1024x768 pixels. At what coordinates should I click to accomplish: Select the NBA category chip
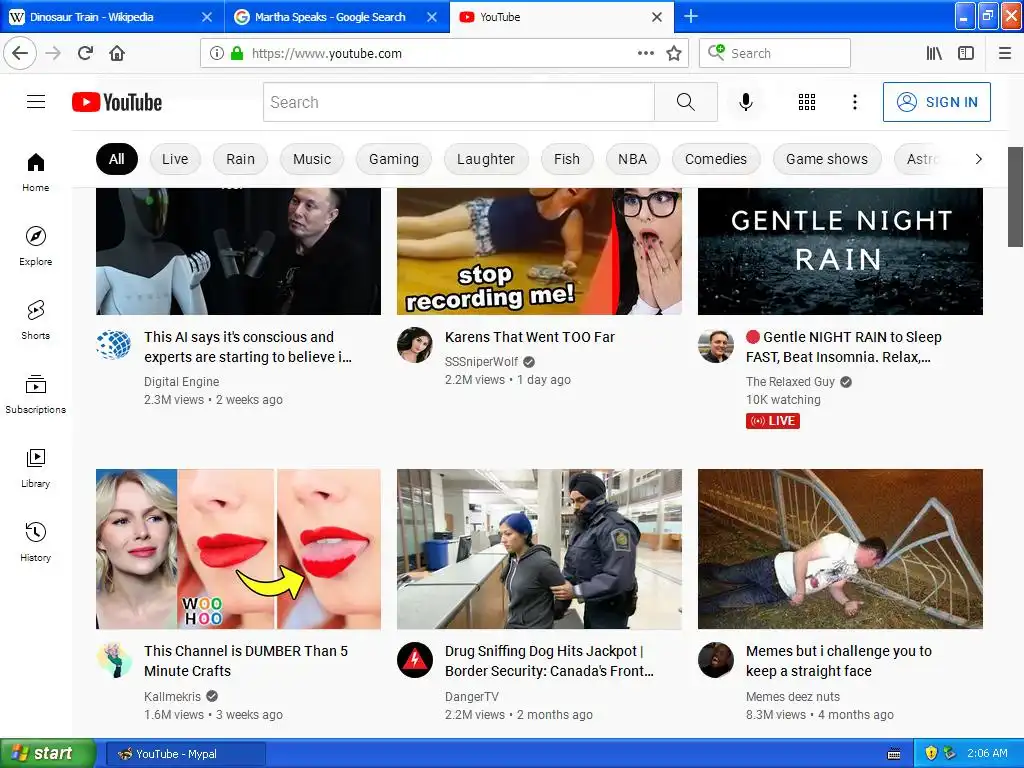pyautogui.click(x=632, y=159)
